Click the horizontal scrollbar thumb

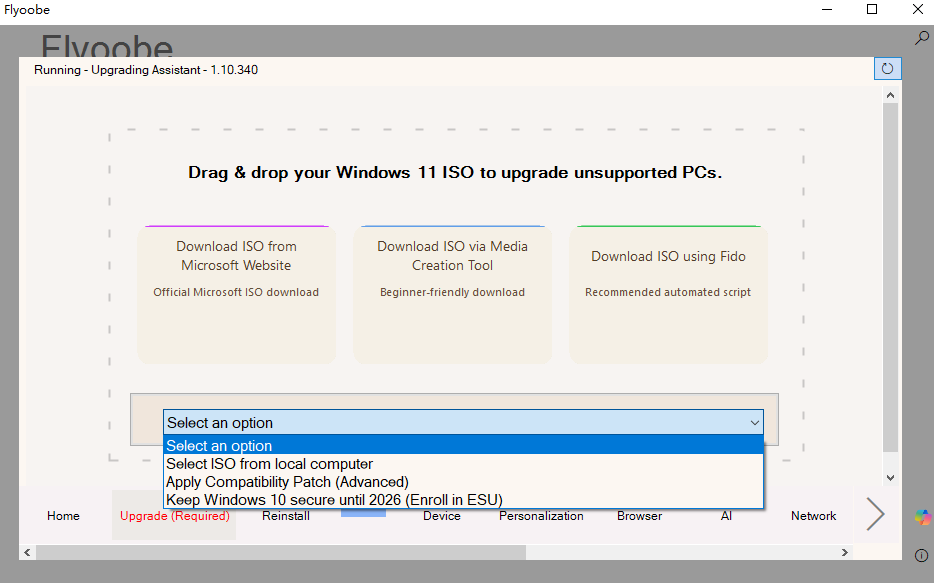point(281,553)
